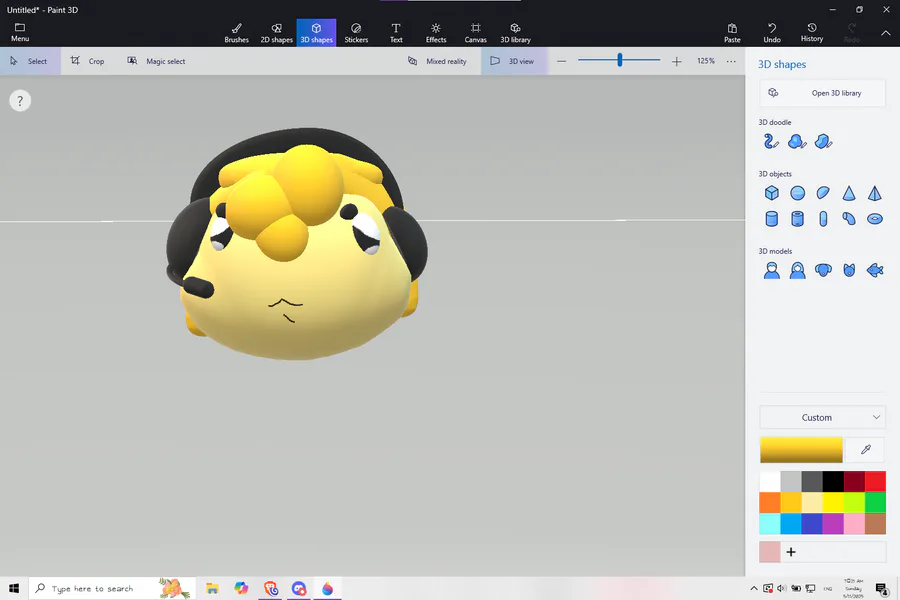This screenshot has height=600, width=900.
Task: Add a cube 3D object
Action: coord(771,193)
